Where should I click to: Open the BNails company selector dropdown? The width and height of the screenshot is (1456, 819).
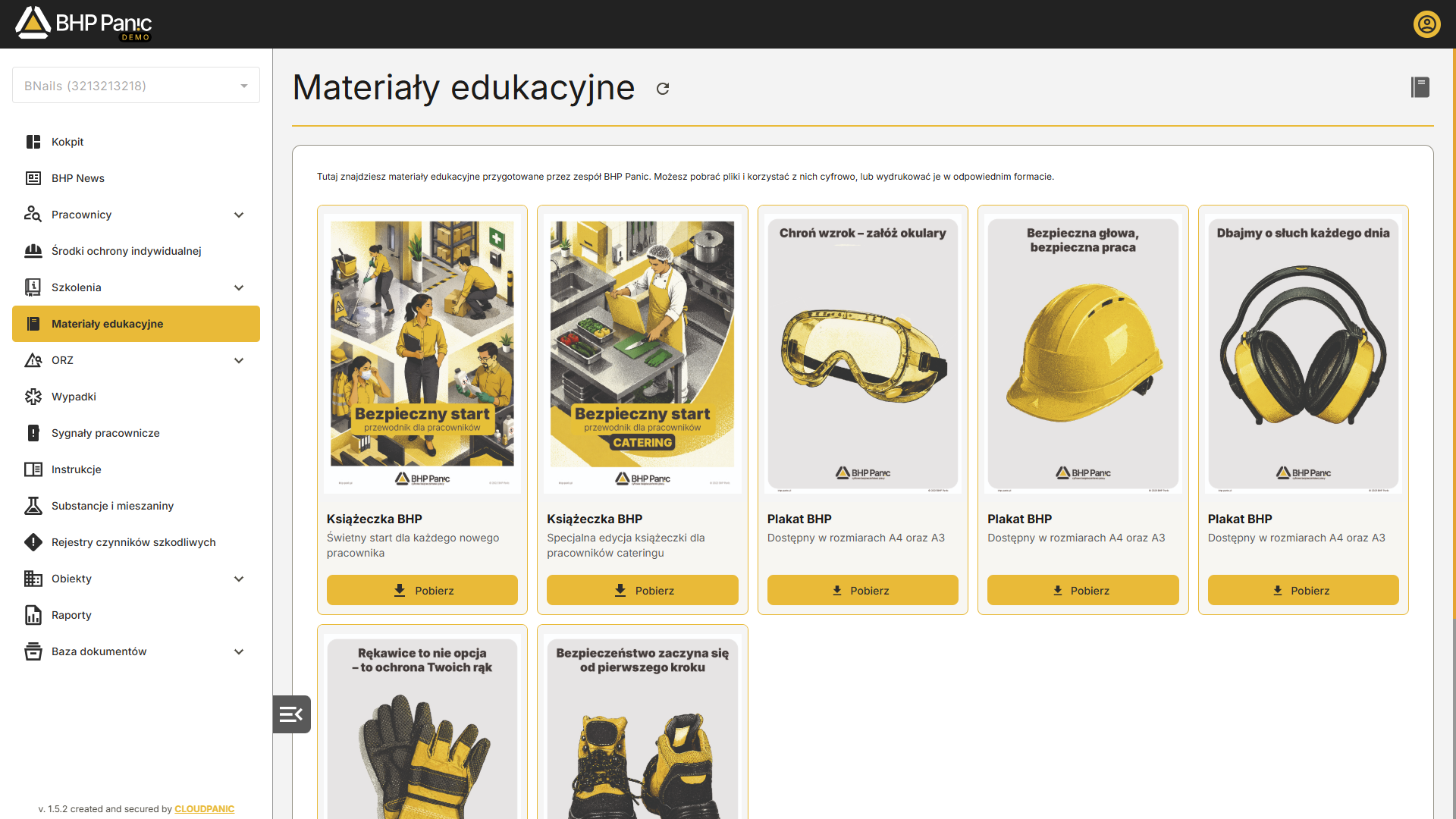(x=136, y=85)
